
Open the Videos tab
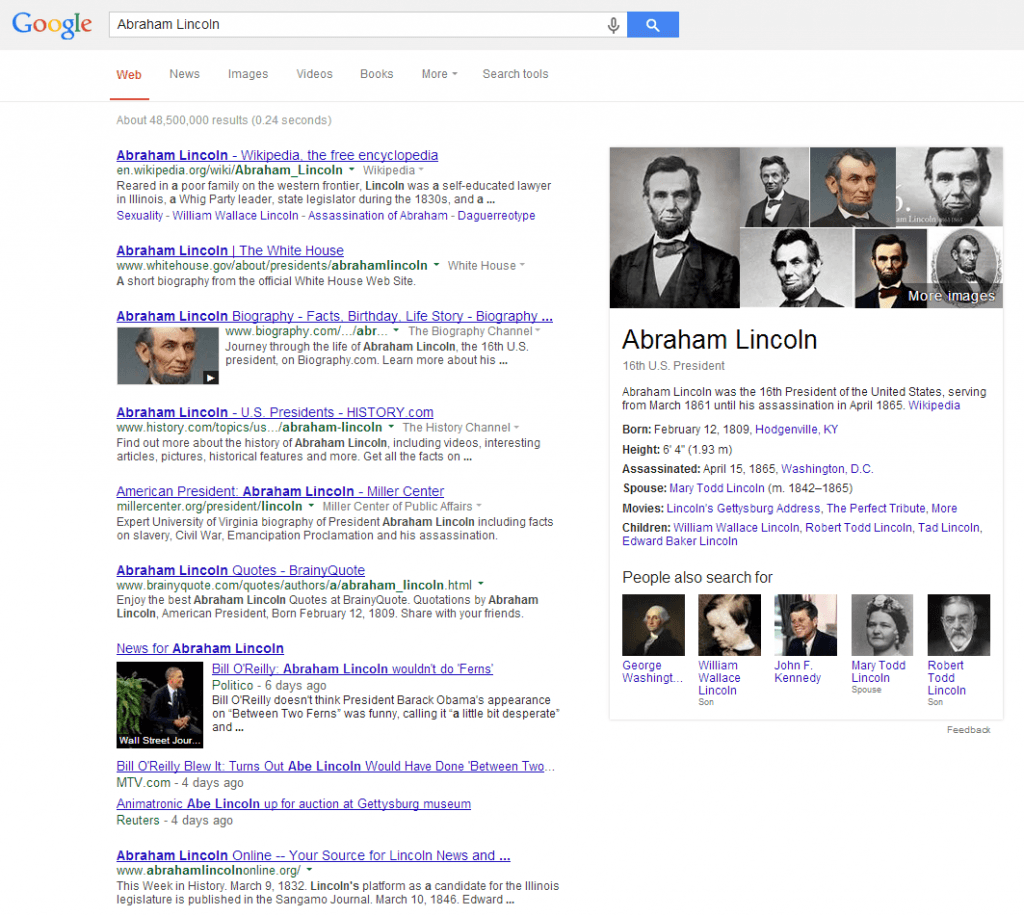coord(314,74)
